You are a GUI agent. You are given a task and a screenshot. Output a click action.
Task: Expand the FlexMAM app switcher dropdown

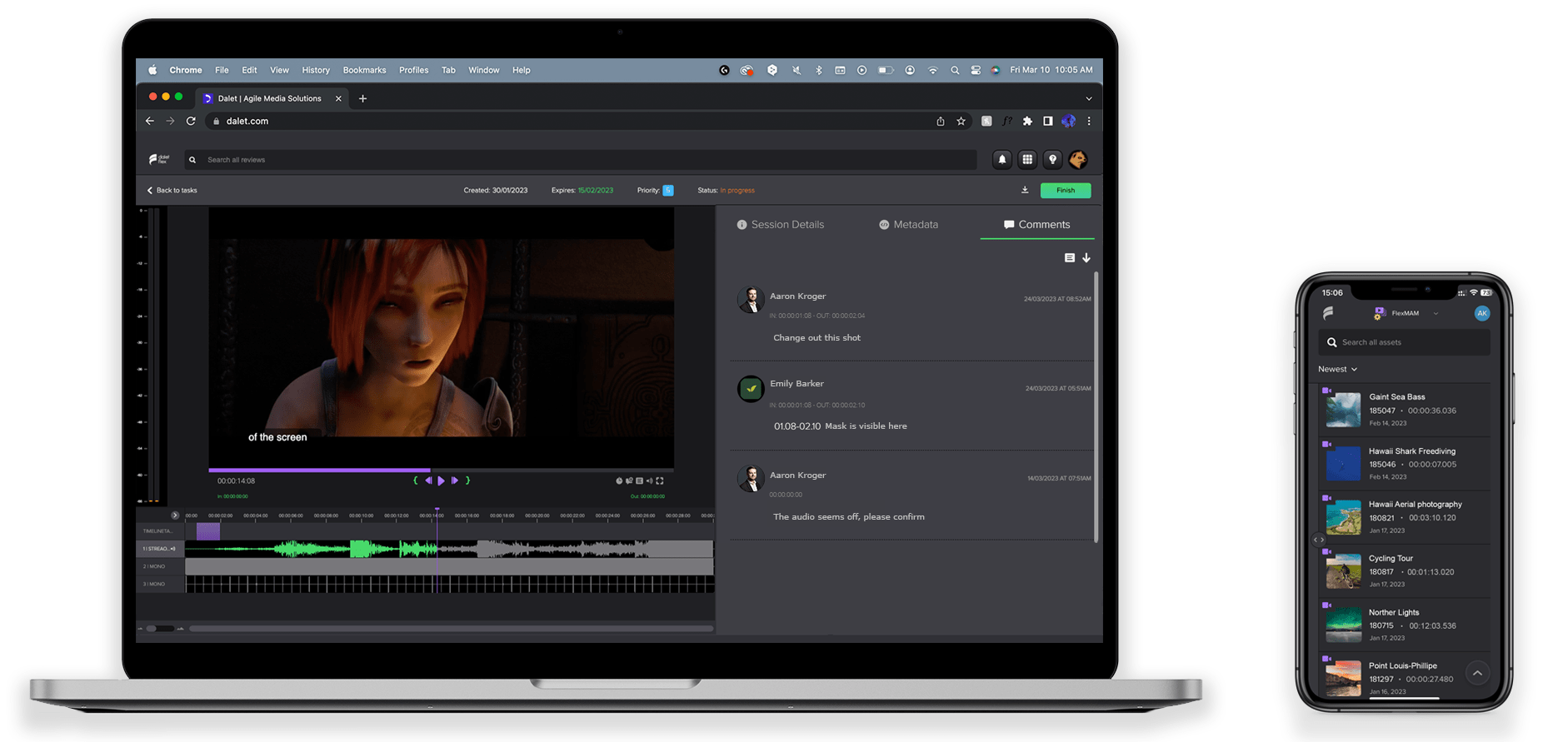pyautogui.click(x=1436, y=313)
